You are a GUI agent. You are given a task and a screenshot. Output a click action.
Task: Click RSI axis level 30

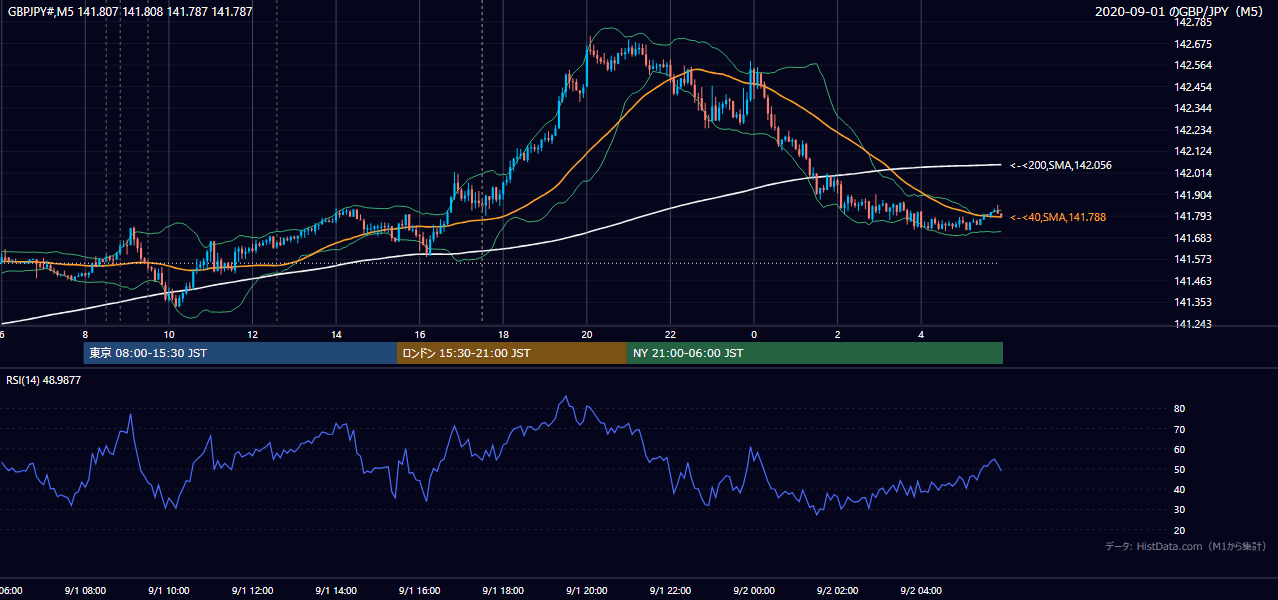(1180, 510)
